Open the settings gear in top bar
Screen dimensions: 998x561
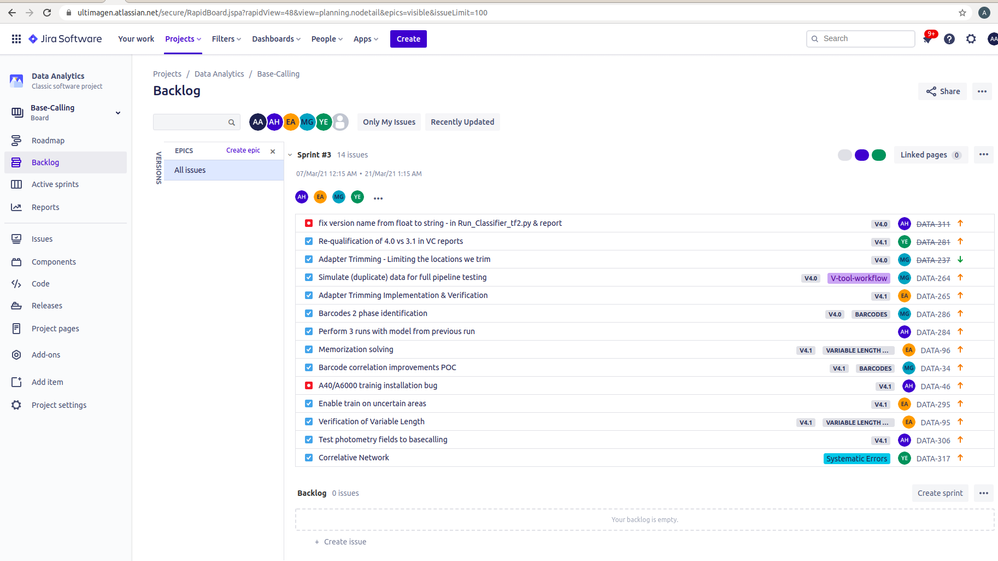tap(971, 39)
